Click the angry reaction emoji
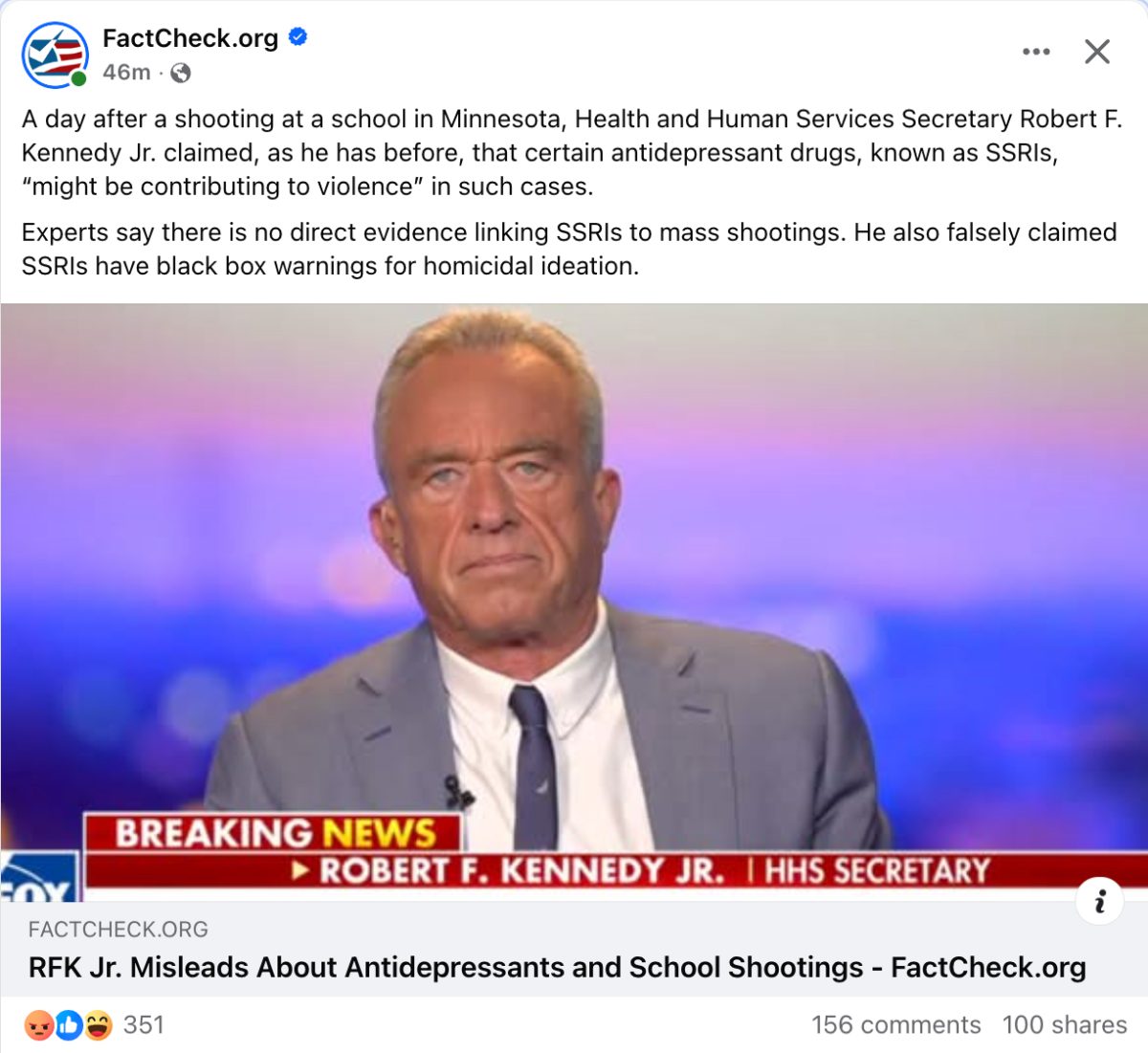 click(x=39, y=1025)
